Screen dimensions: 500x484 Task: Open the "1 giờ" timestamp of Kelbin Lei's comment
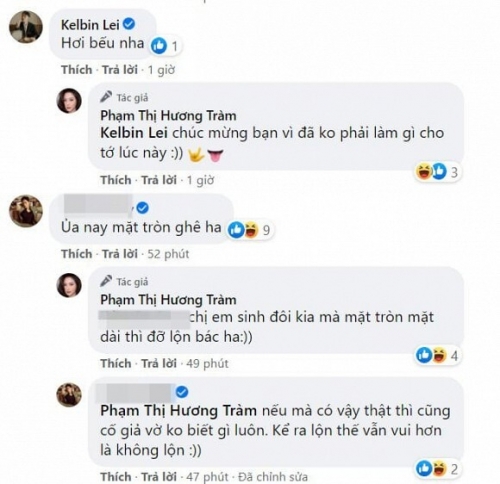pos(161,70)
